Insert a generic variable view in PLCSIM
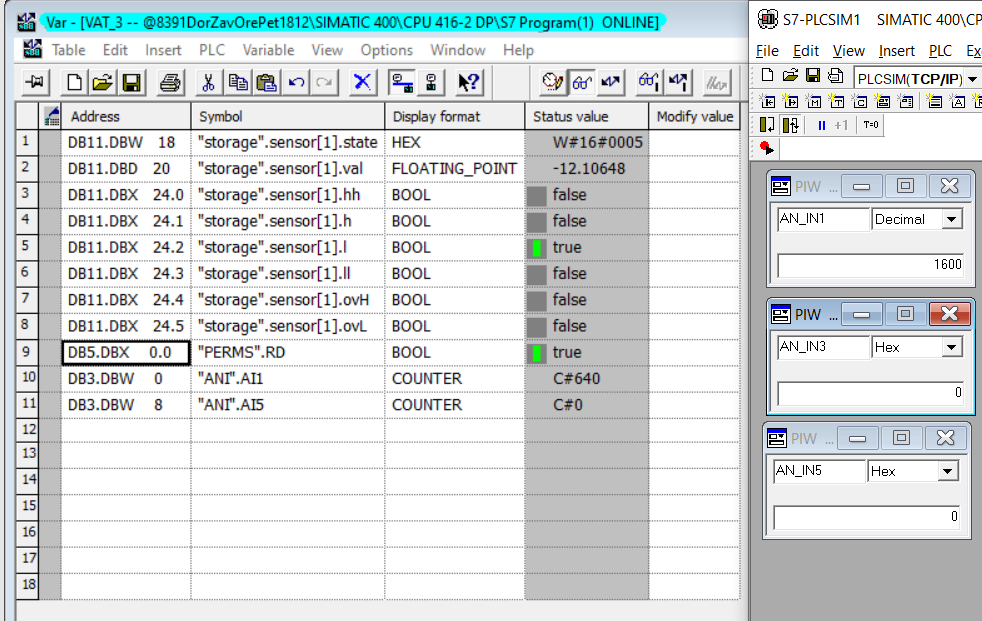982x621 pixels. pos(883,101)
